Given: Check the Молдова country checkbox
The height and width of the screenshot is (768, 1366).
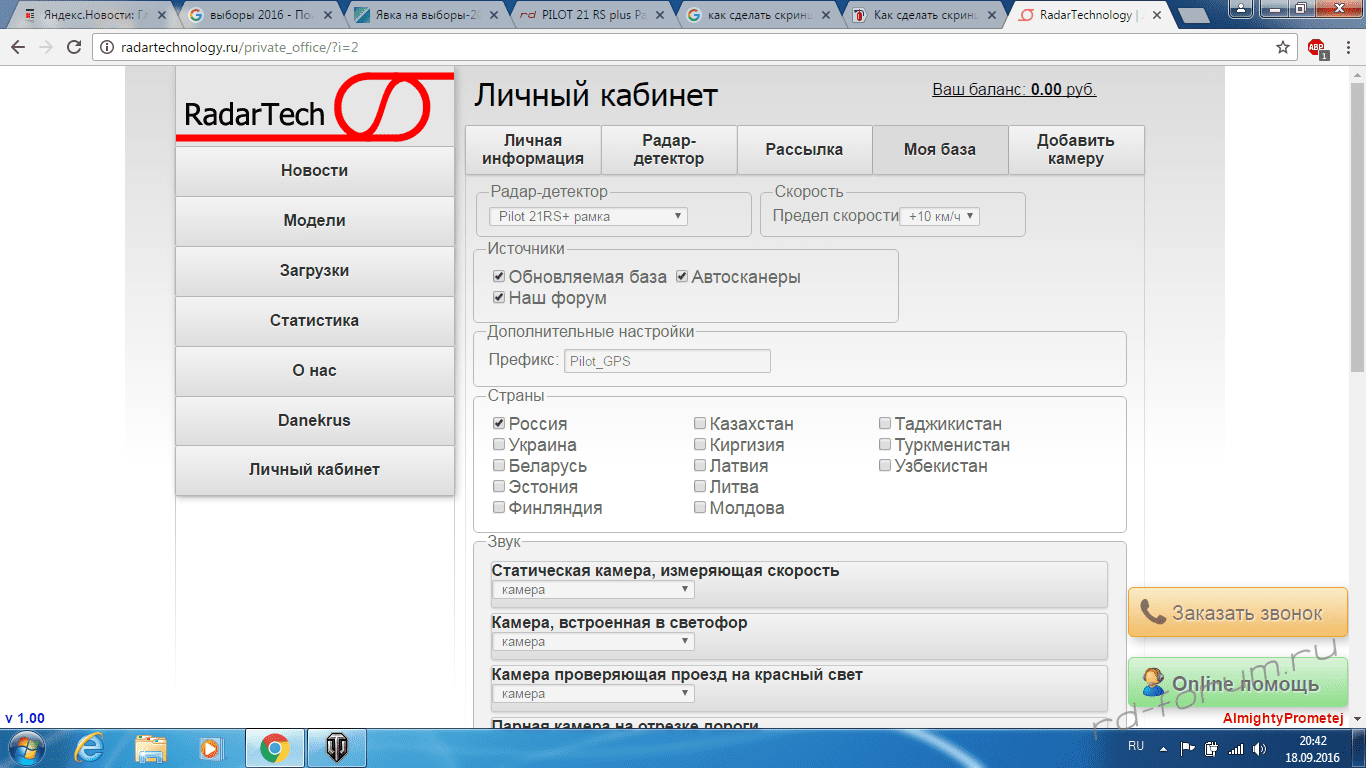Looking at the screenshot, I should (x=700, y=508).
